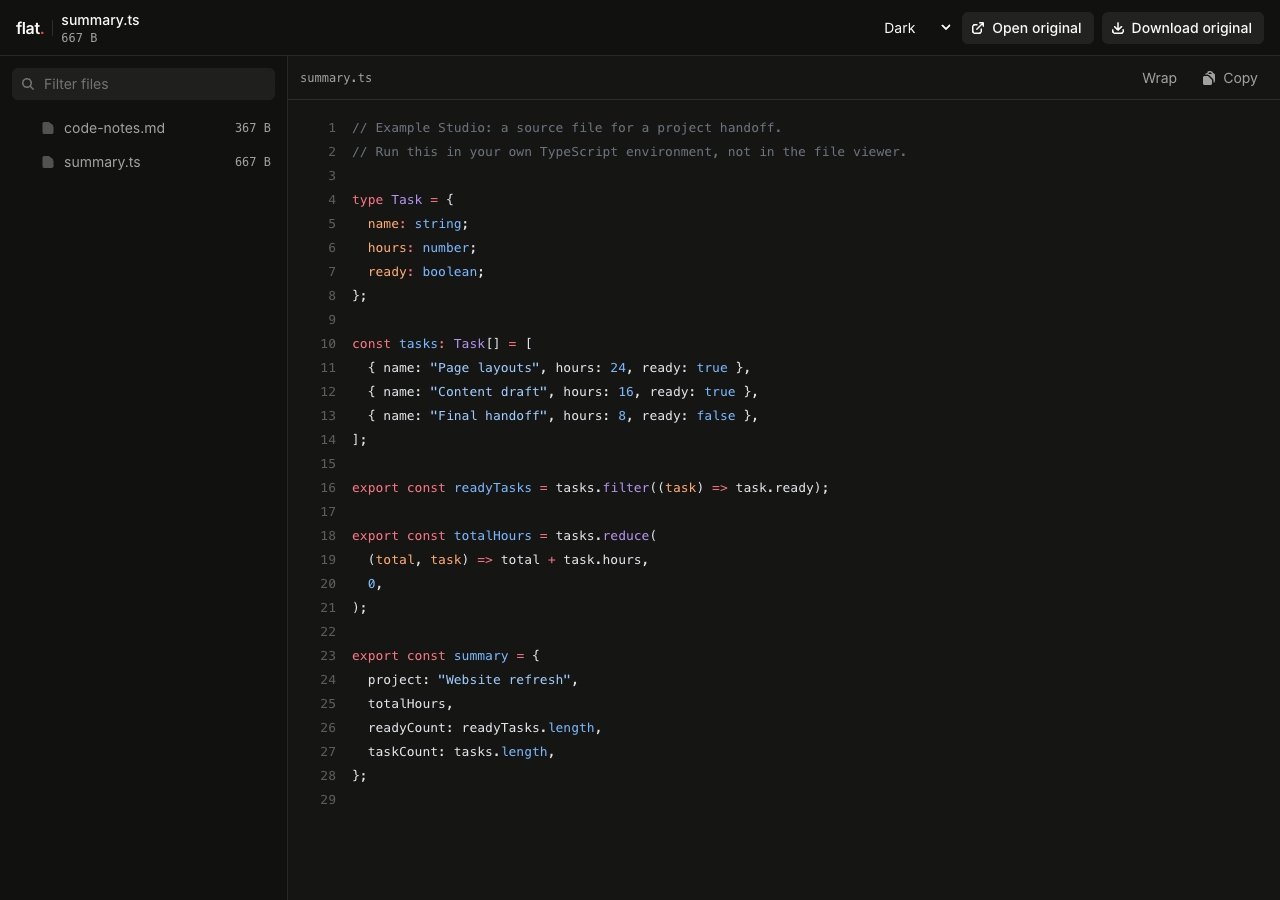Click the summary.ts title in header
1280x900 pixels.
tap(100, 20)
